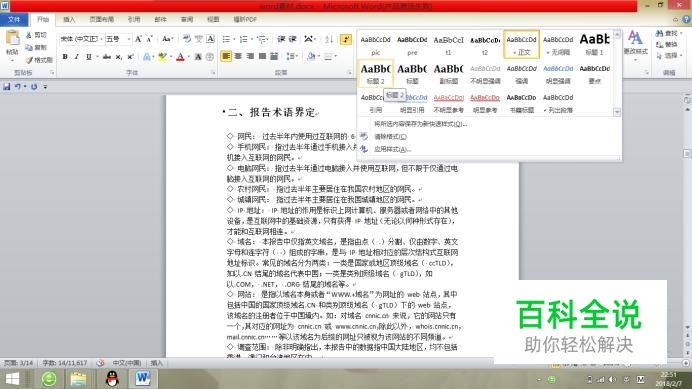Viewport: 692px width, 389px height.
Task: Click the justify alignment icon
Action: (262, 56)
